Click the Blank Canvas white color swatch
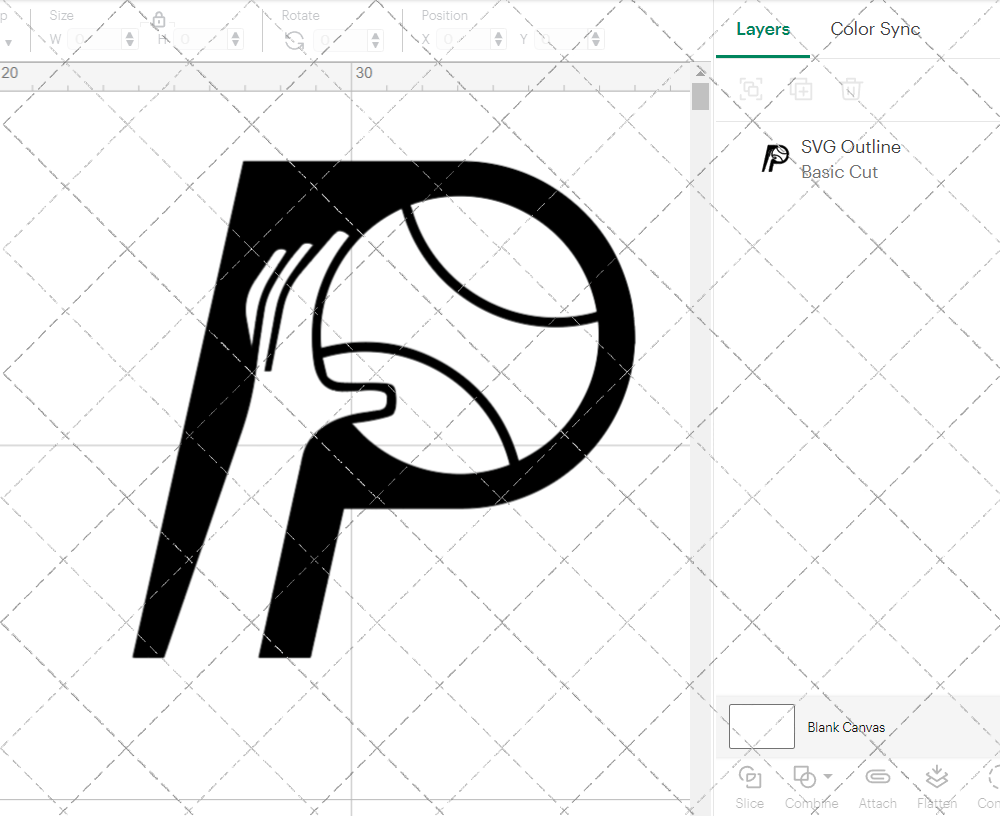 761,727
